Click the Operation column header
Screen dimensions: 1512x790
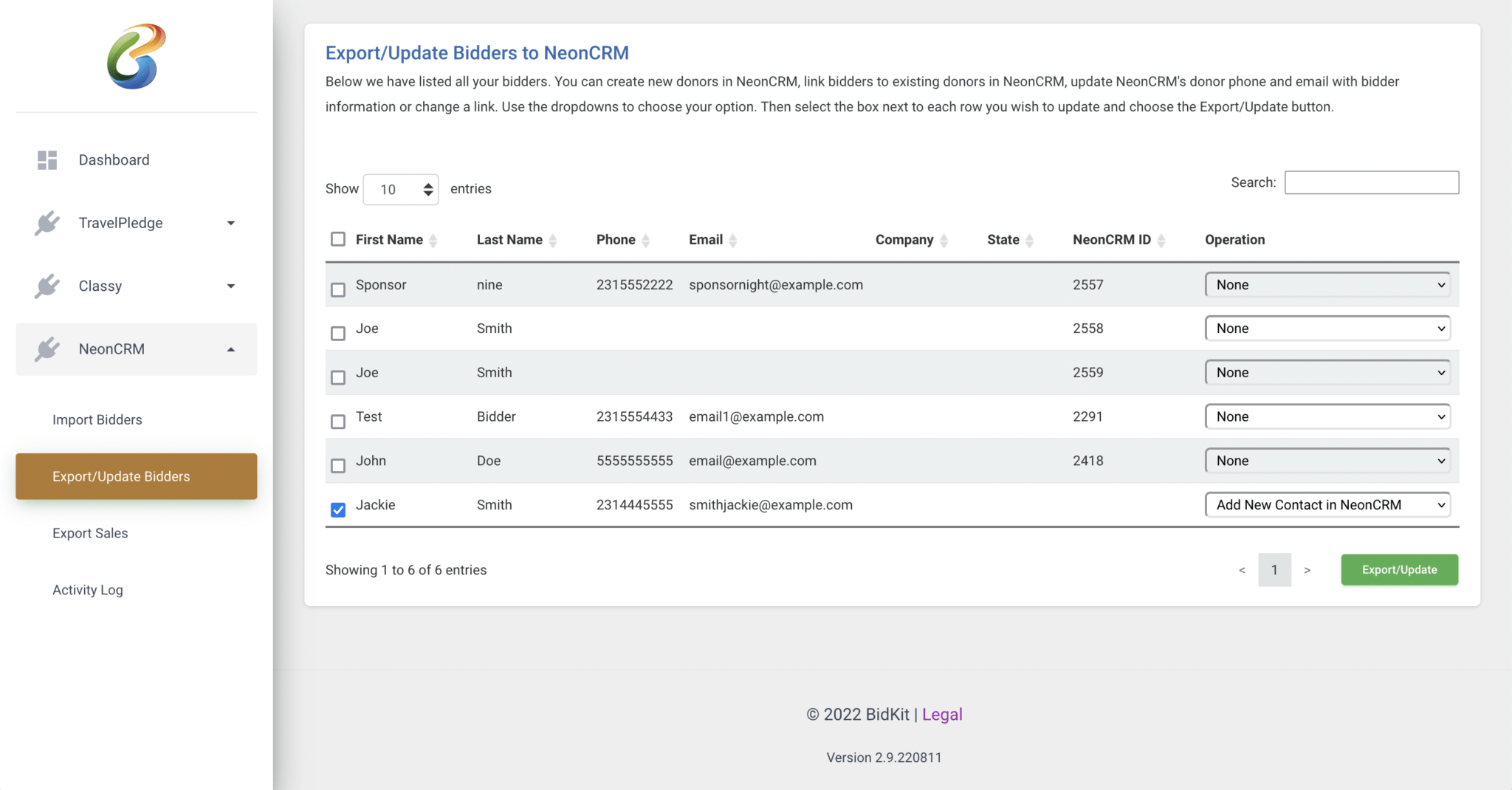[1235, 240]
